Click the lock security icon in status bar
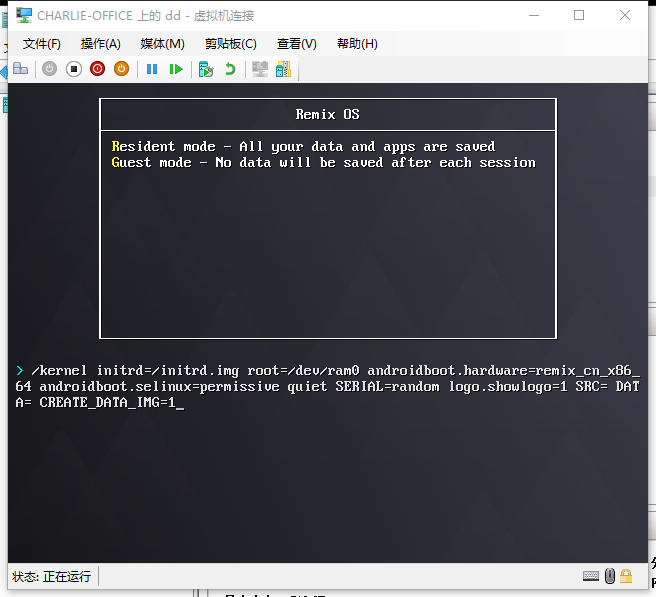The height and width of the screenshot is (597, 656). coord(626,576)
